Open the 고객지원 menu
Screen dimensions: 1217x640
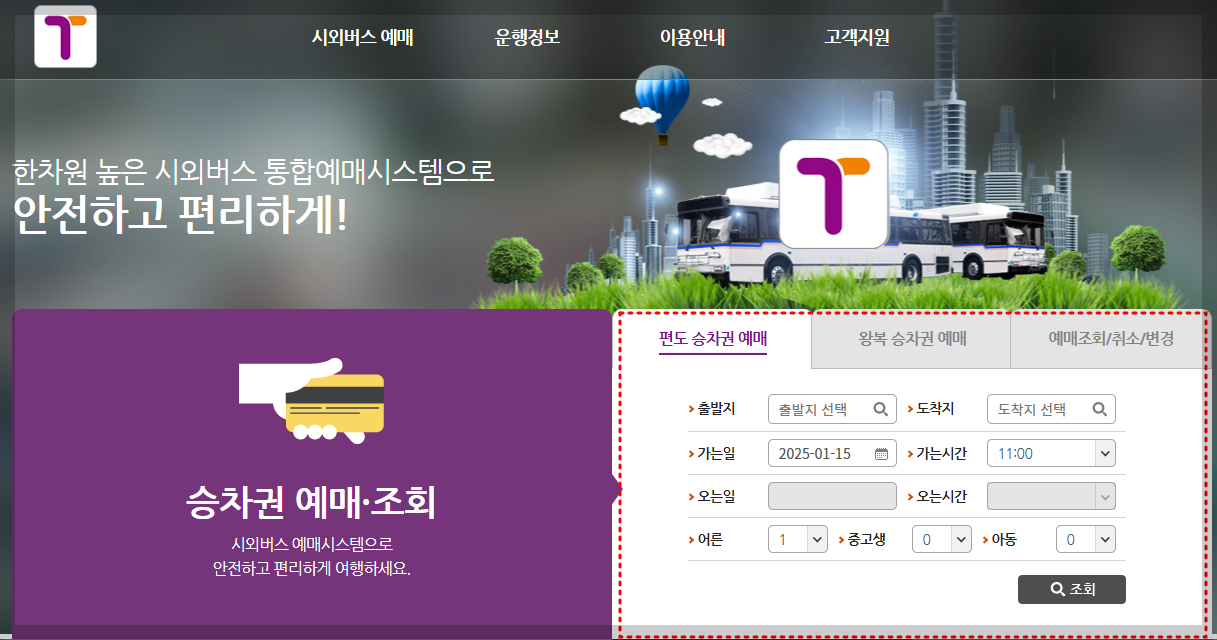coord(854,36)
